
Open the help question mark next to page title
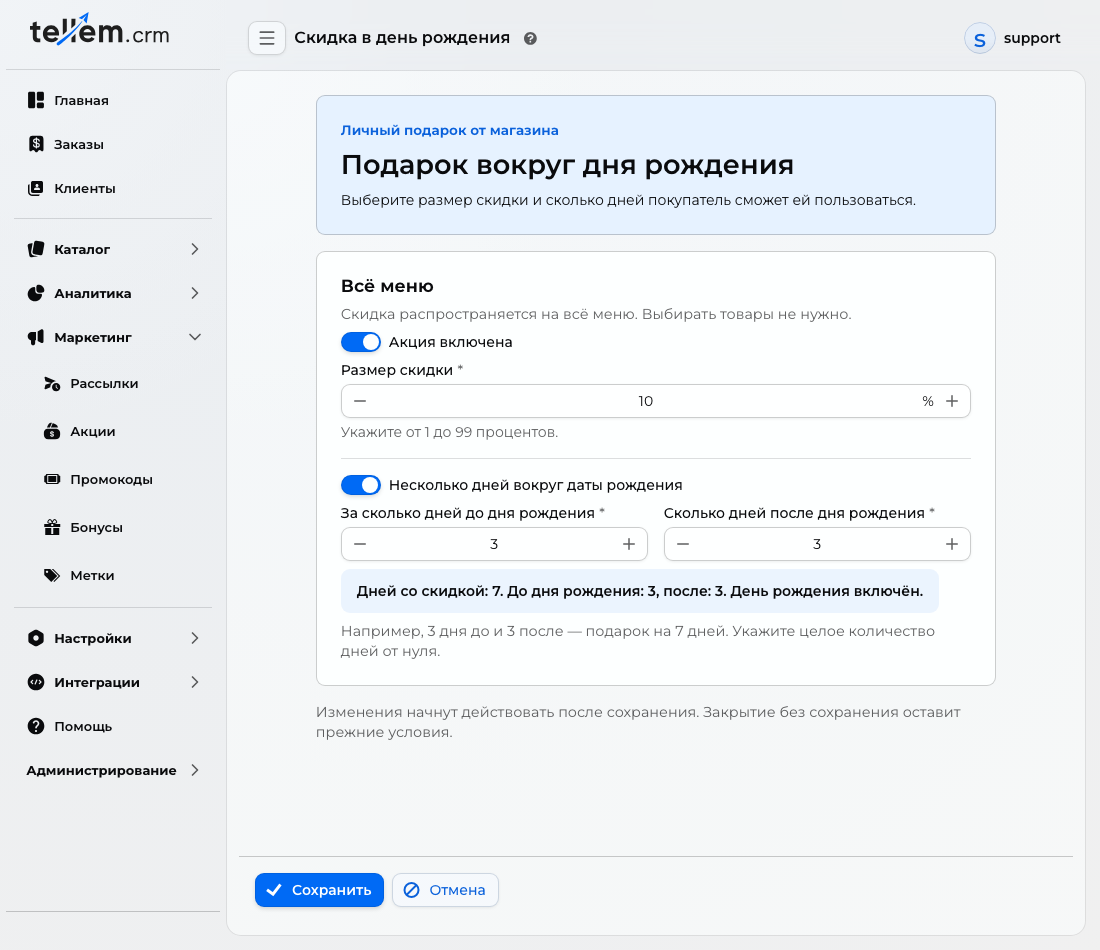[530, 39]
